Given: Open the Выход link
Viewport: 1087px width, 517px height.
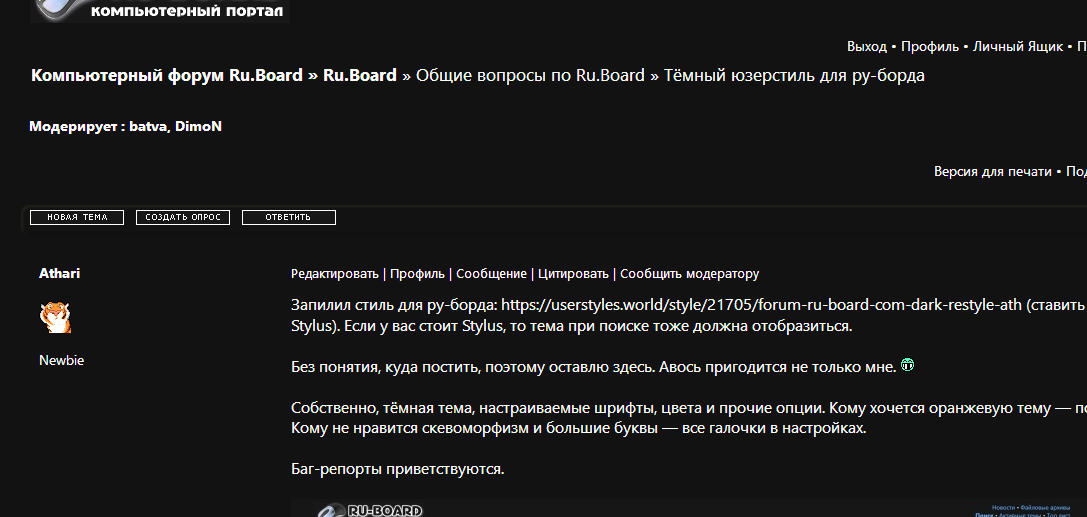Looking at the screenshot, I should click(867, 46).
